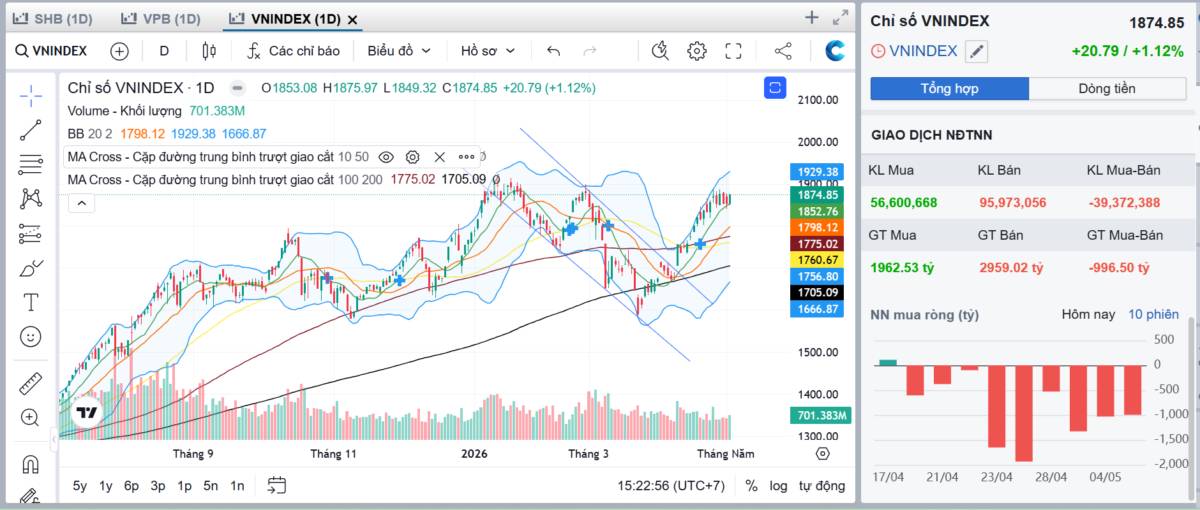
Task: Expand the Hồ sơ dropdown
Action: pos(488,51)
